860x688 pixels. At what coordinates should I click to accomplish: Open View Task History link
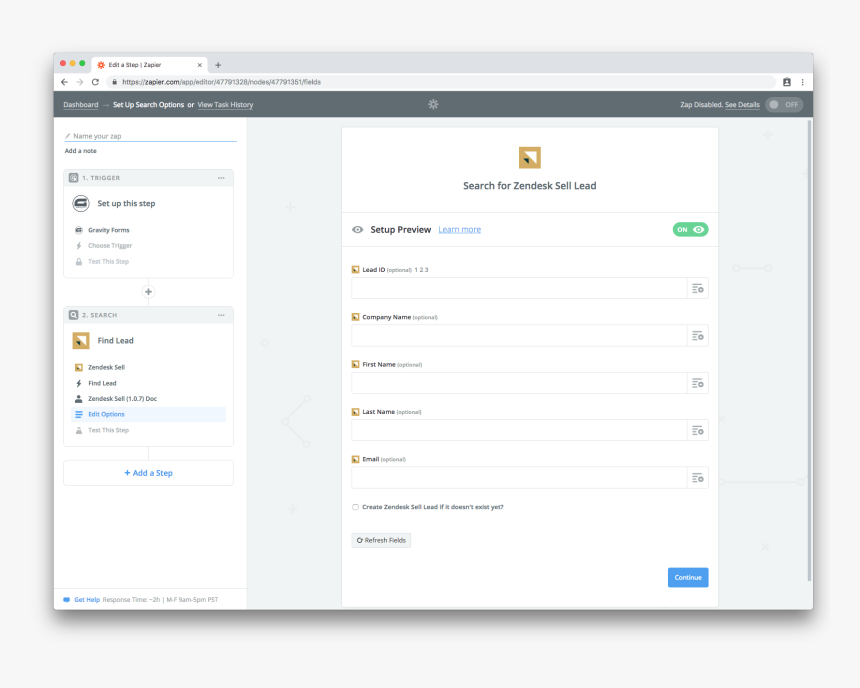pyautogui.click(x=225, y=104)
